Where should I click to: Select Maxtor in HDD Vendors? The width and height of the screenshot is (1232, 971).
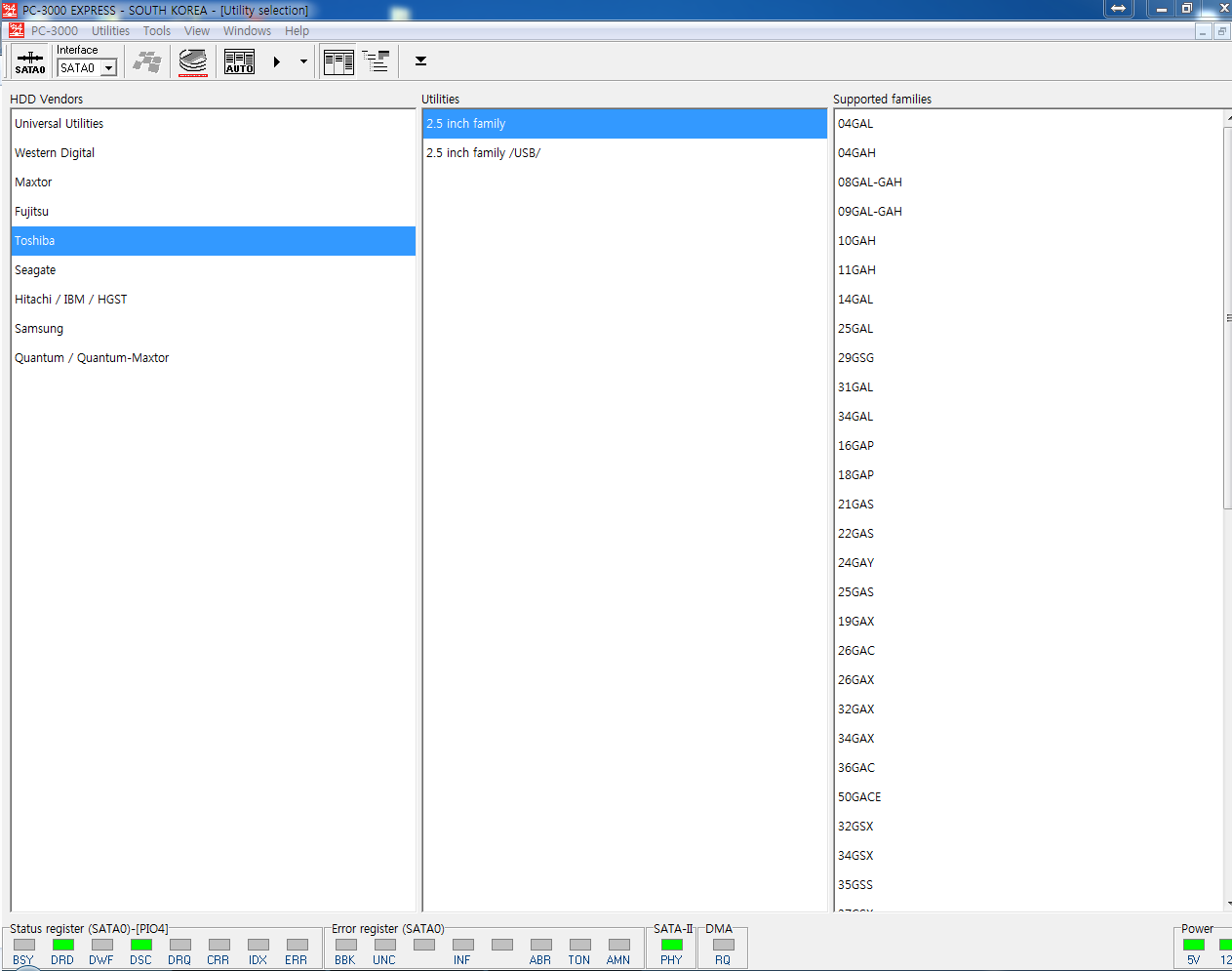(214, 182)
